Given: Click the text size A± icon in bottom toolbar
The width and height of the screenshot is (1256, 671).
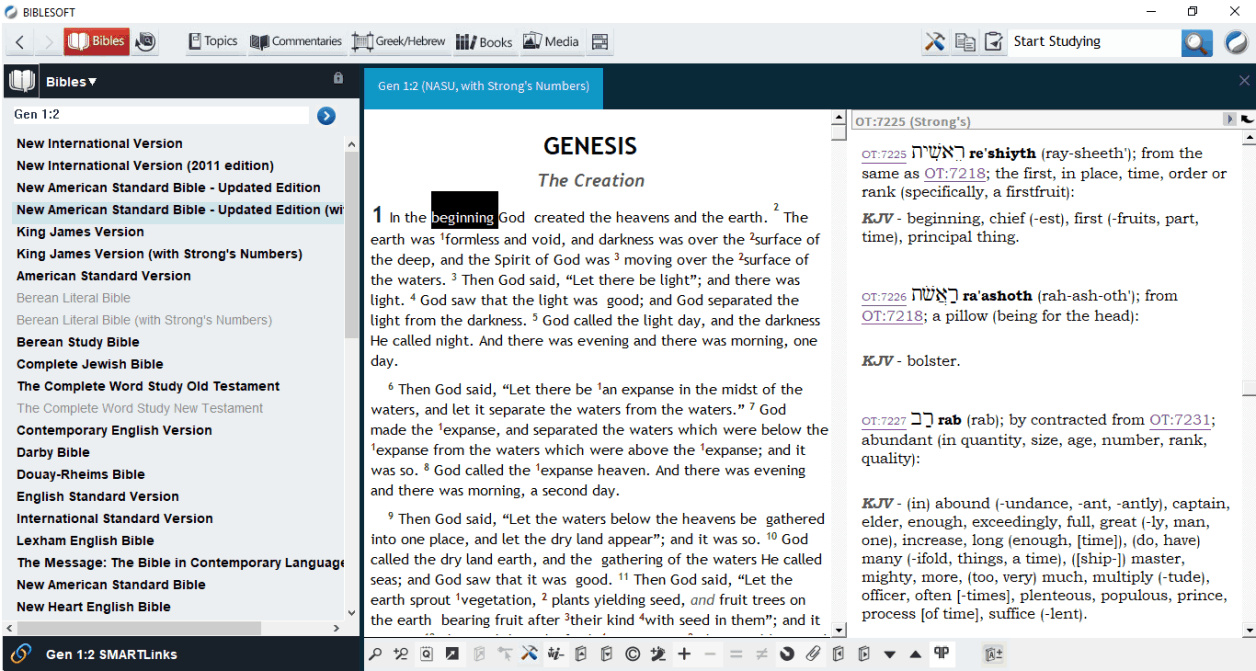Looking at the screenshot, I should coord(993,654).
